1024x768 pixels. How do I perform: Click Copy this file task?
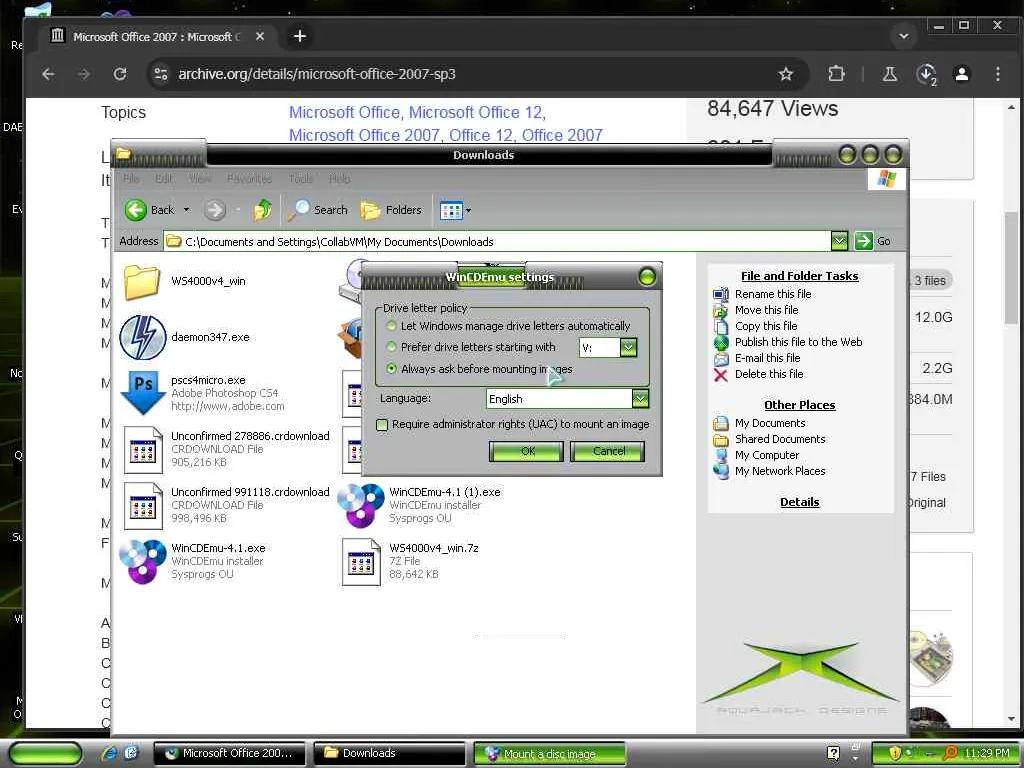[766, 326]
